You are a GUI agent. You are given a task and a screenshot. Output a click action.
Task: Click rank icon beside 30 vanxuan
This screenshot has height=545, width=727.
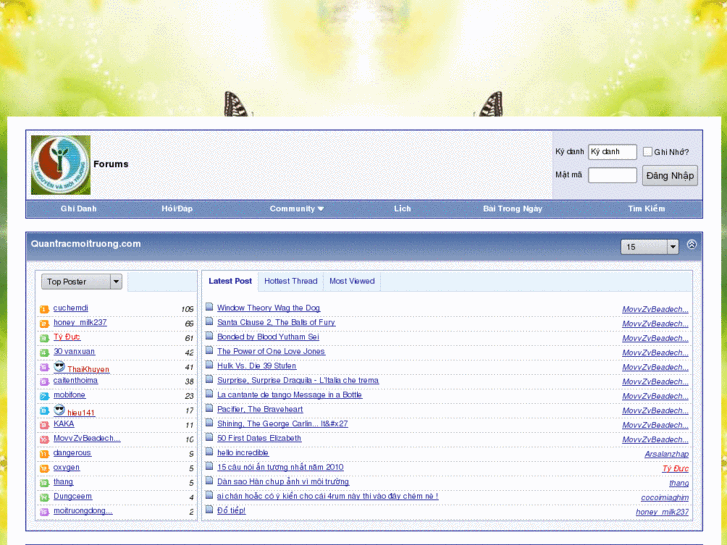[45, 353]
